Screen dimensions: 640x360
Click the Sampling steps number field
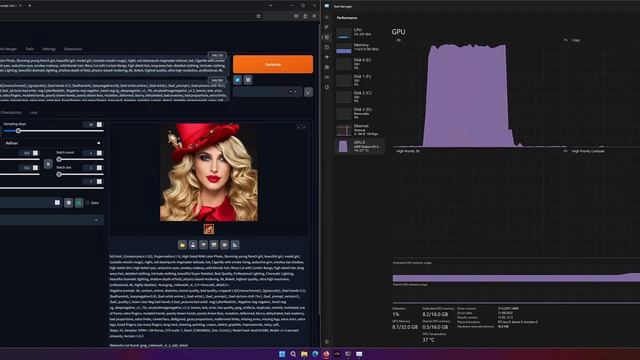click(93, 124)
